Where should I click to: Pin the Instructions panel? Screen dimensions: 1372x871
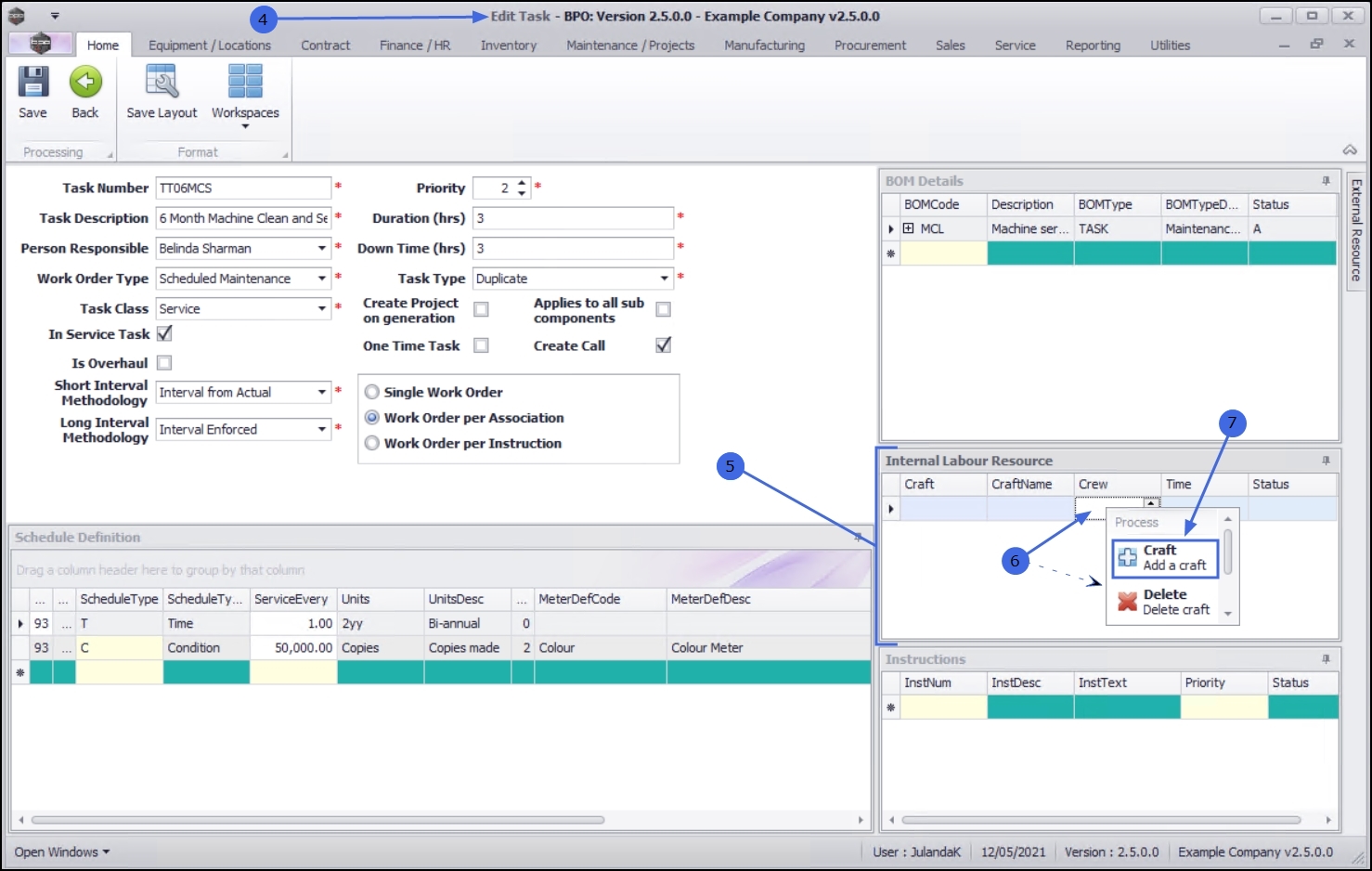pyautogui.click(x=1326, y=659)
